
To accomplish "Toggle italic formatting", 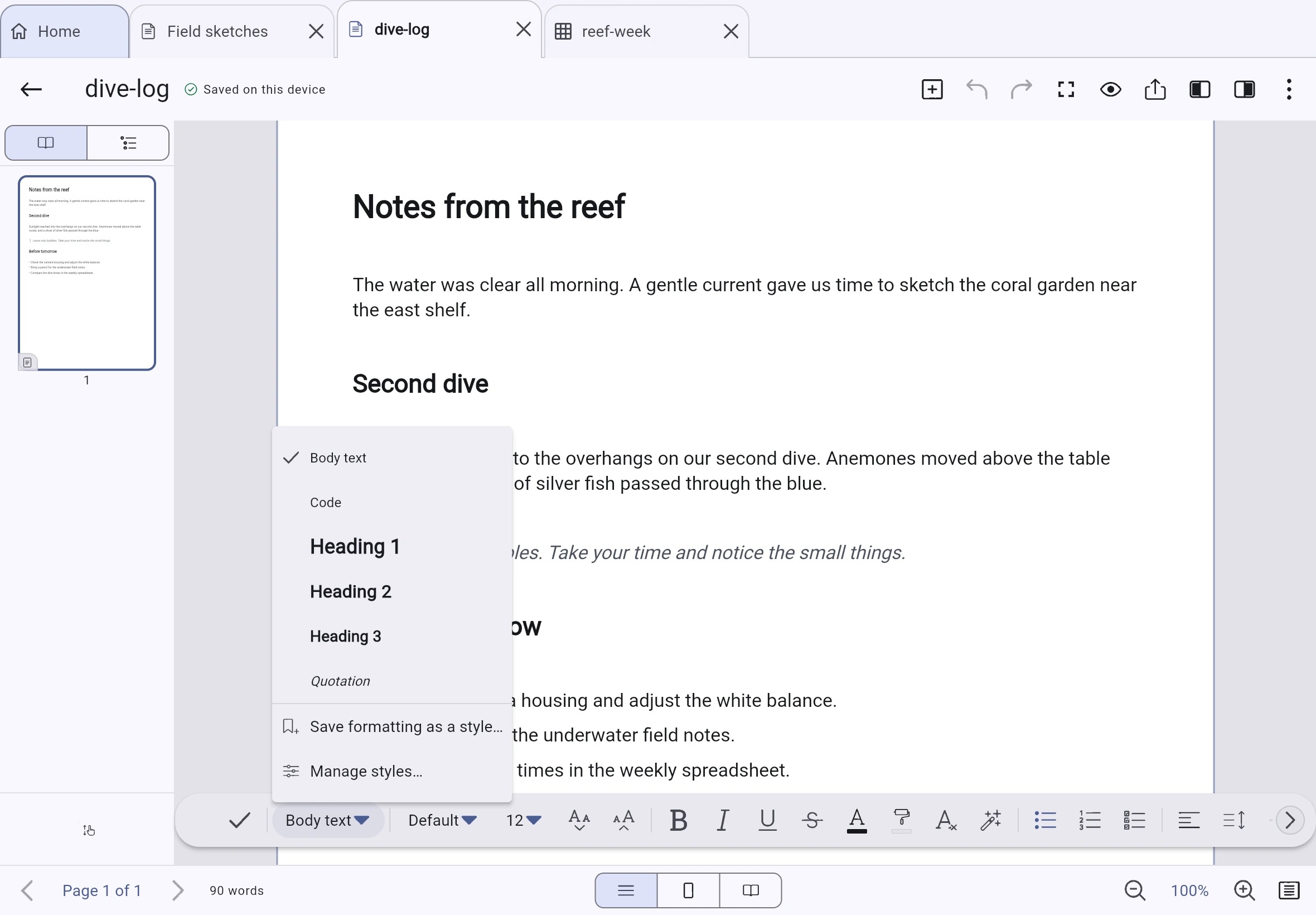I will pos(723,820).
